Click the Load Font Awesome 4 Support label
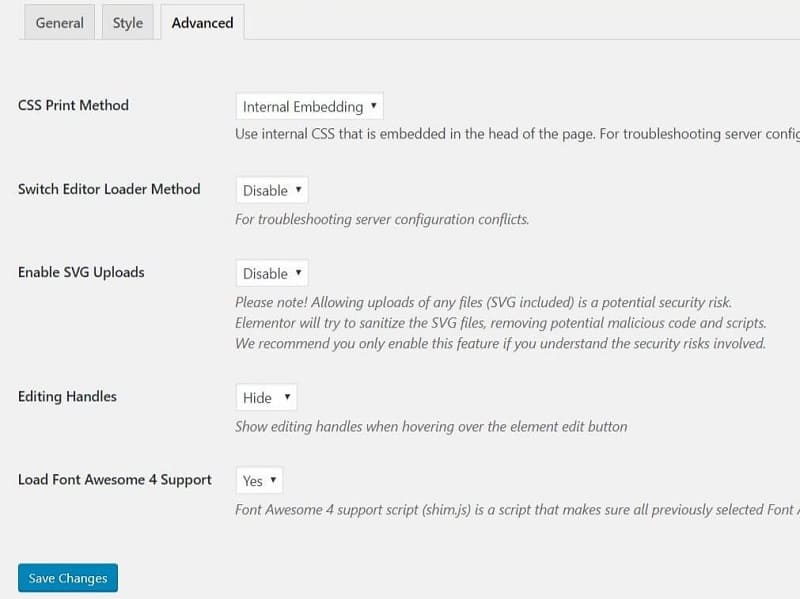800x599 pixels. pos(115,480)
